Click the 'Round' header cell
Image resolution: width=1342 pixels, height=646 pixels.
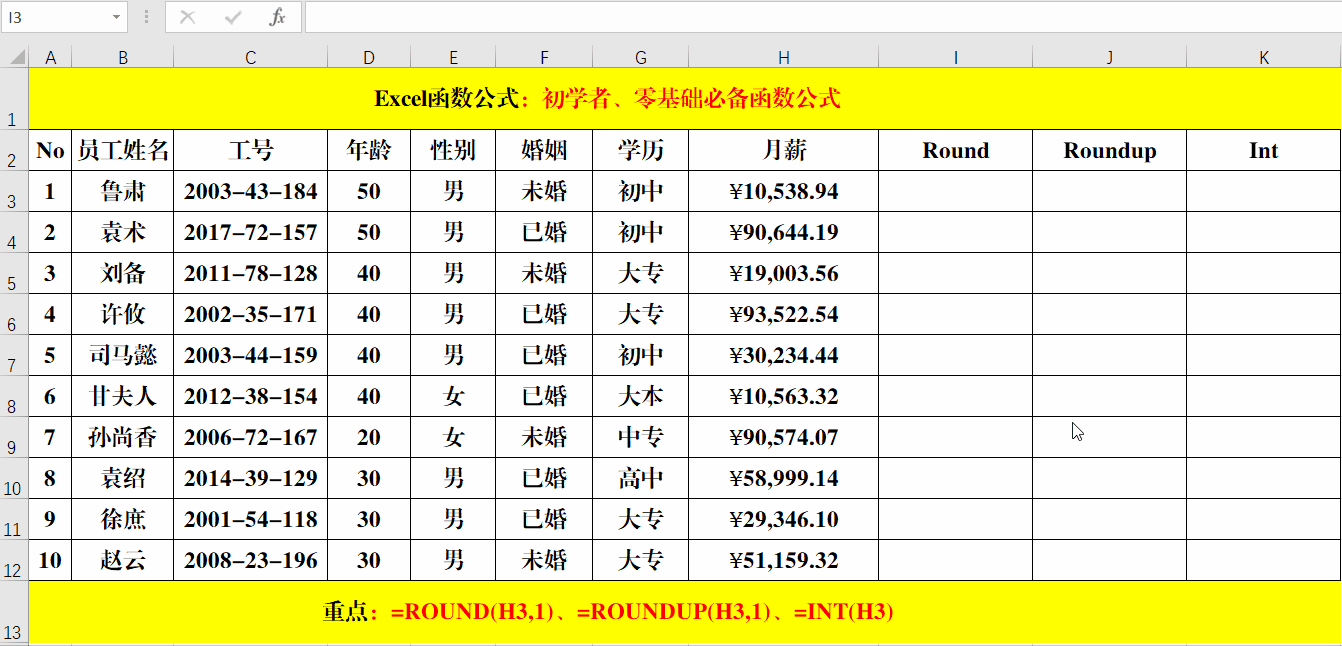pos(956,150)
